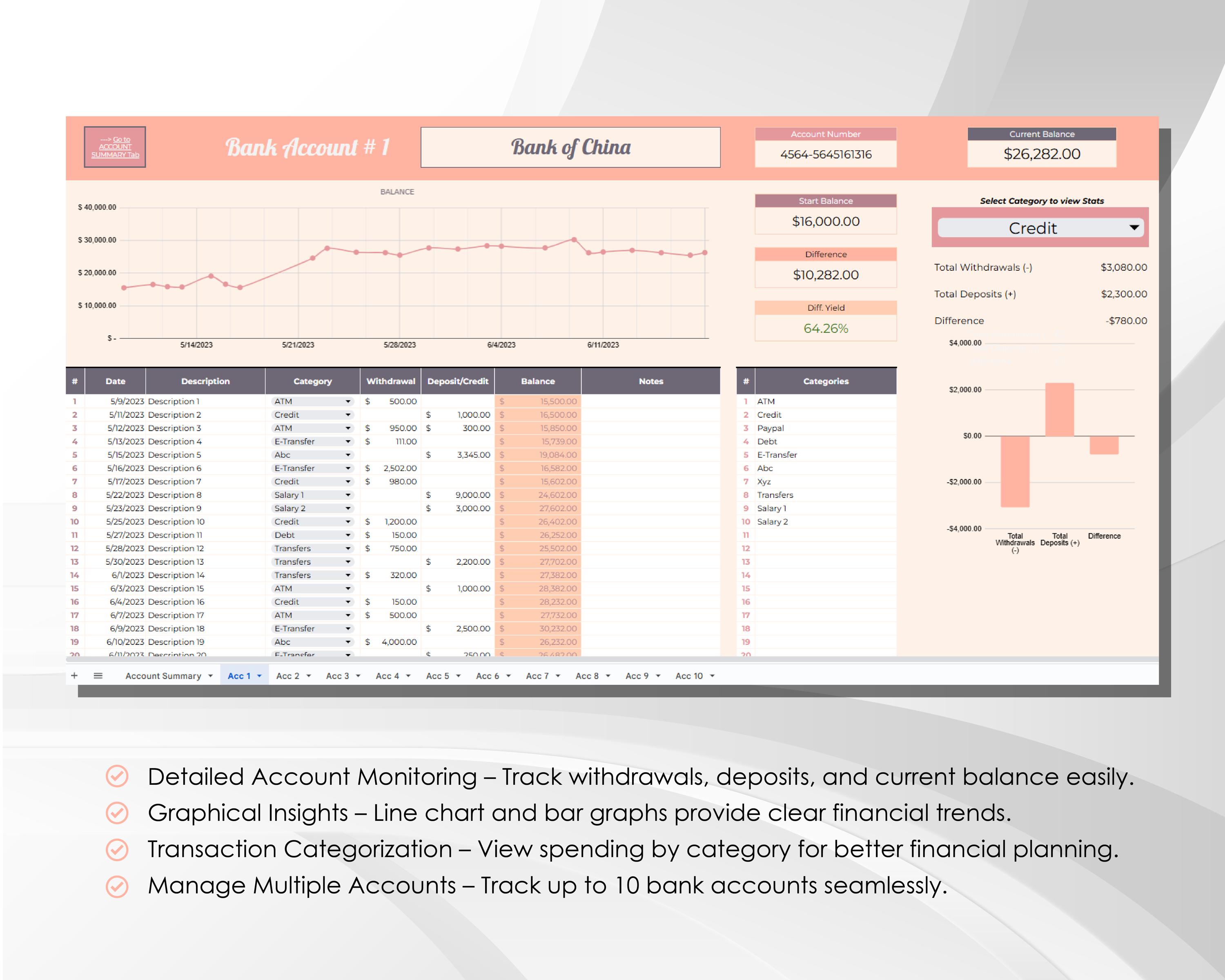Screen dimensions: 1225x980
Task: Click the arrow on the Credit stats selector
Action: 1134,227
